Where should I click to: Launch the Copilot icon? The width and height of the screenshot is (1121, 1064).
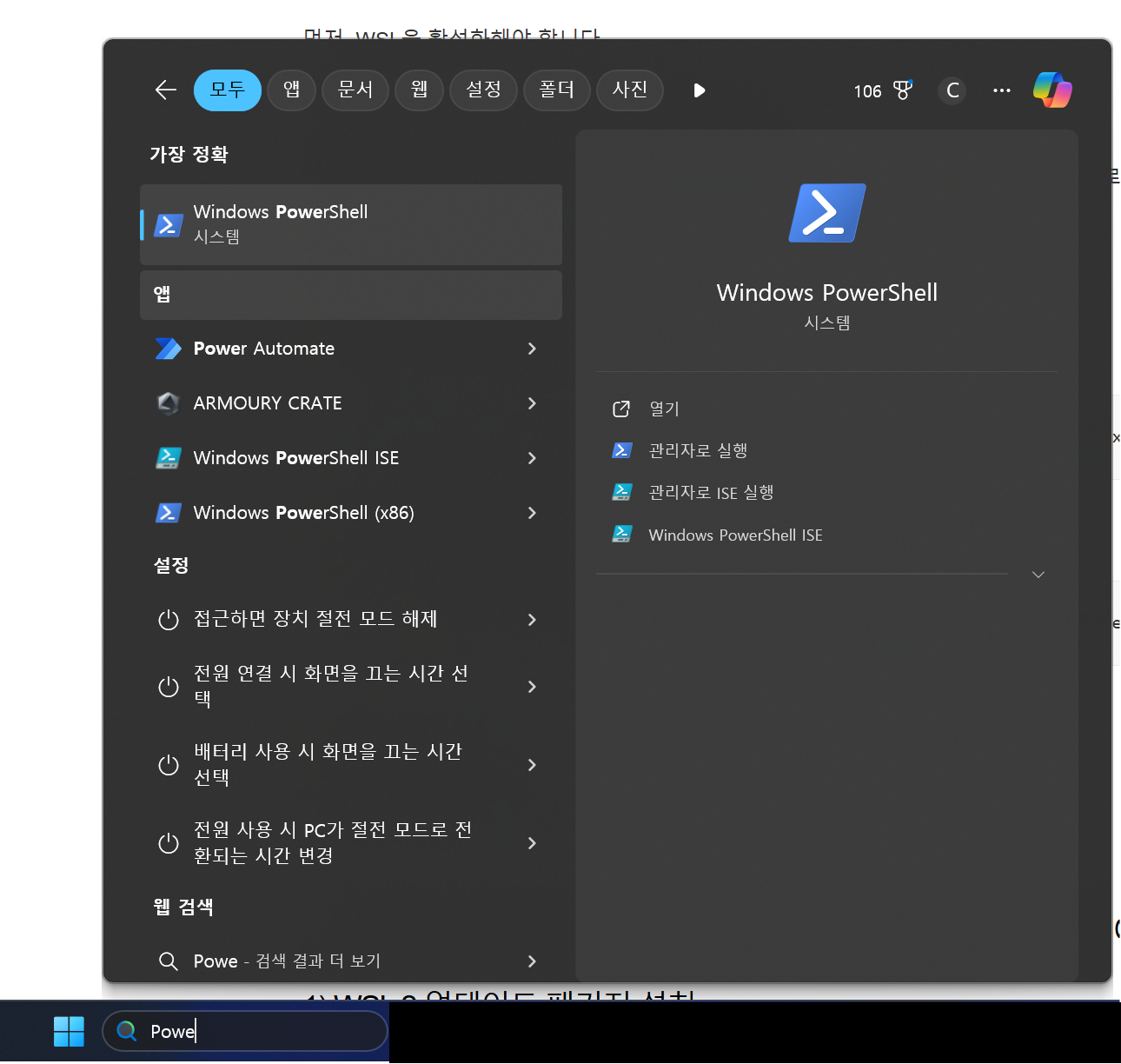pyautogui.click(x=1052, y=90)
